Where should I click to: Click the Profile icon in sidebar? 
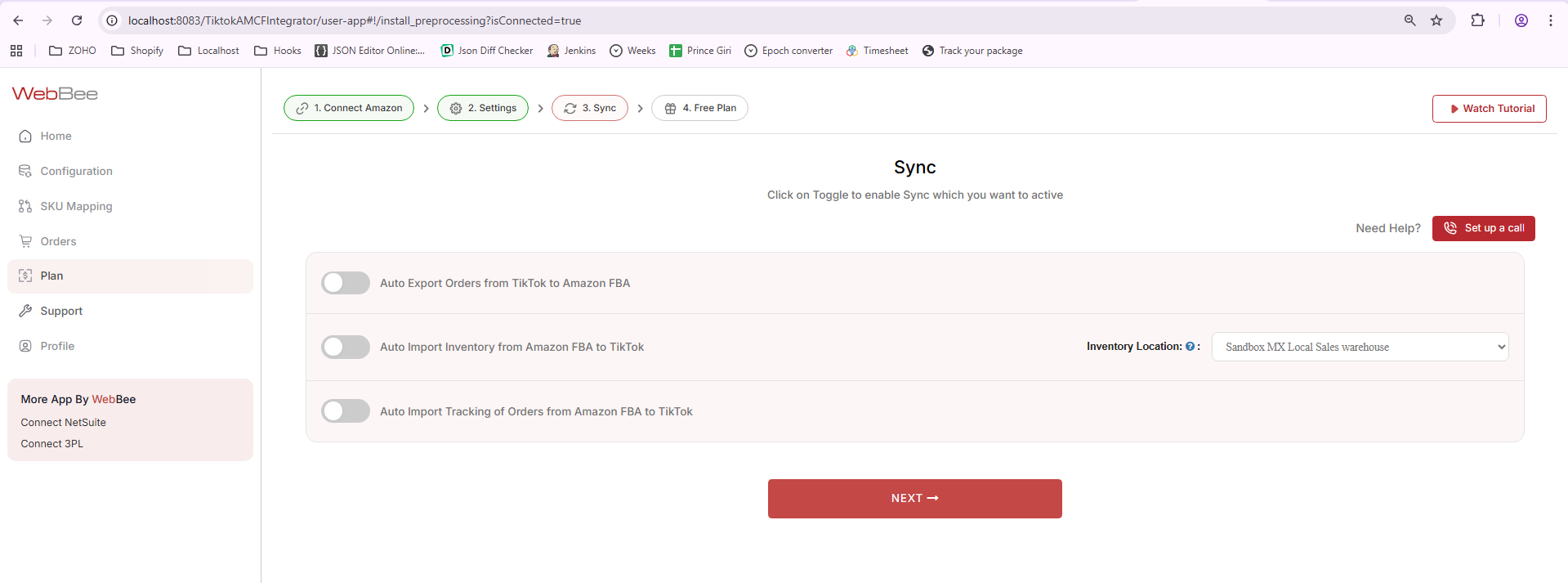(25, 346)
